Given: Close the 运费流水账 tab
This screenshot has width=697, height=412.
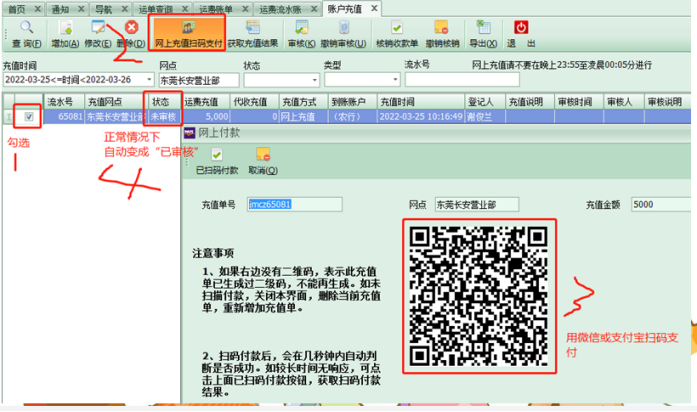Looking at the screenshot, I should point(314,9).
